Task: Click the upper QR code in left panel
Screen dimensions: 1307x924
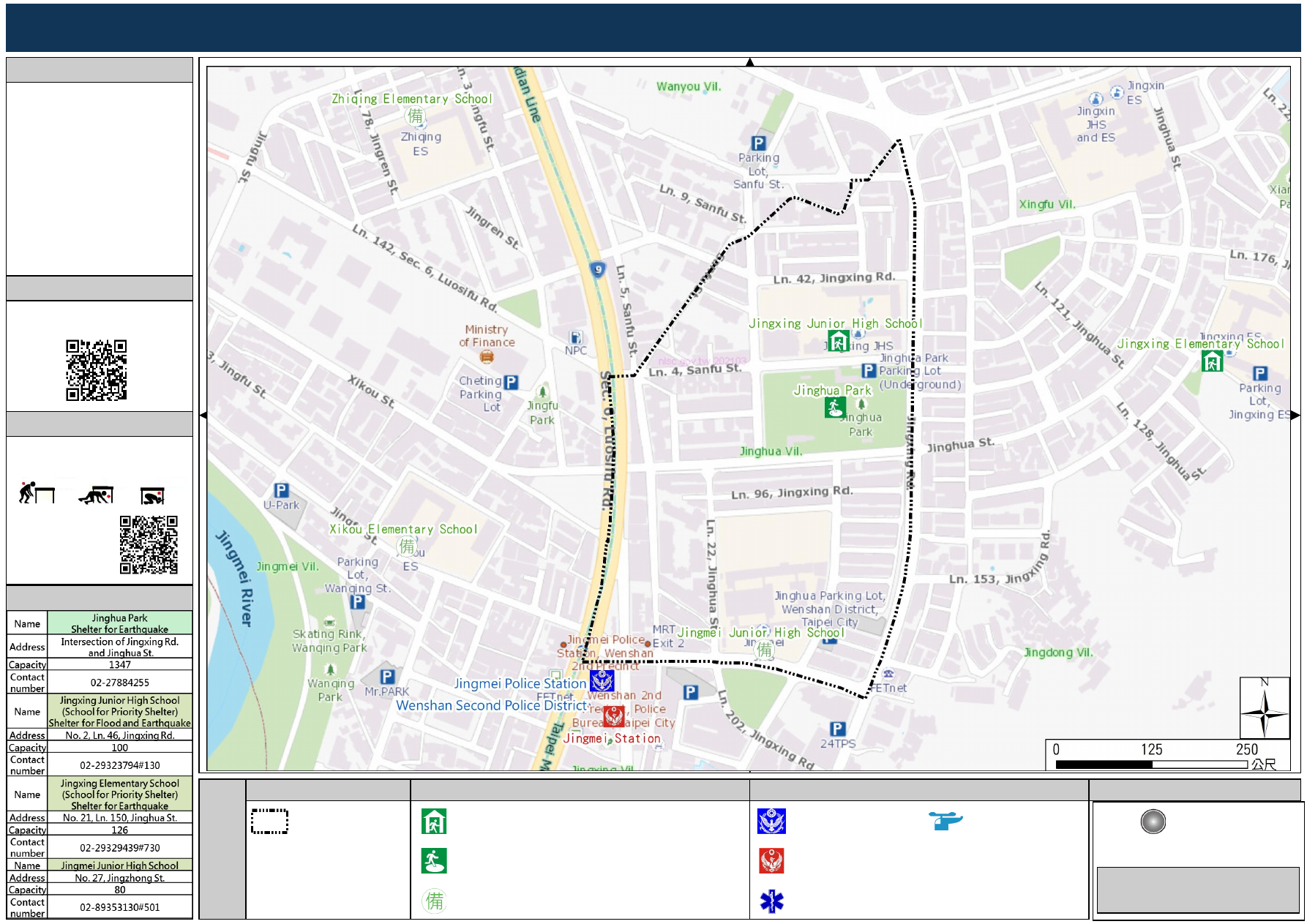Action: pos(97,370)
